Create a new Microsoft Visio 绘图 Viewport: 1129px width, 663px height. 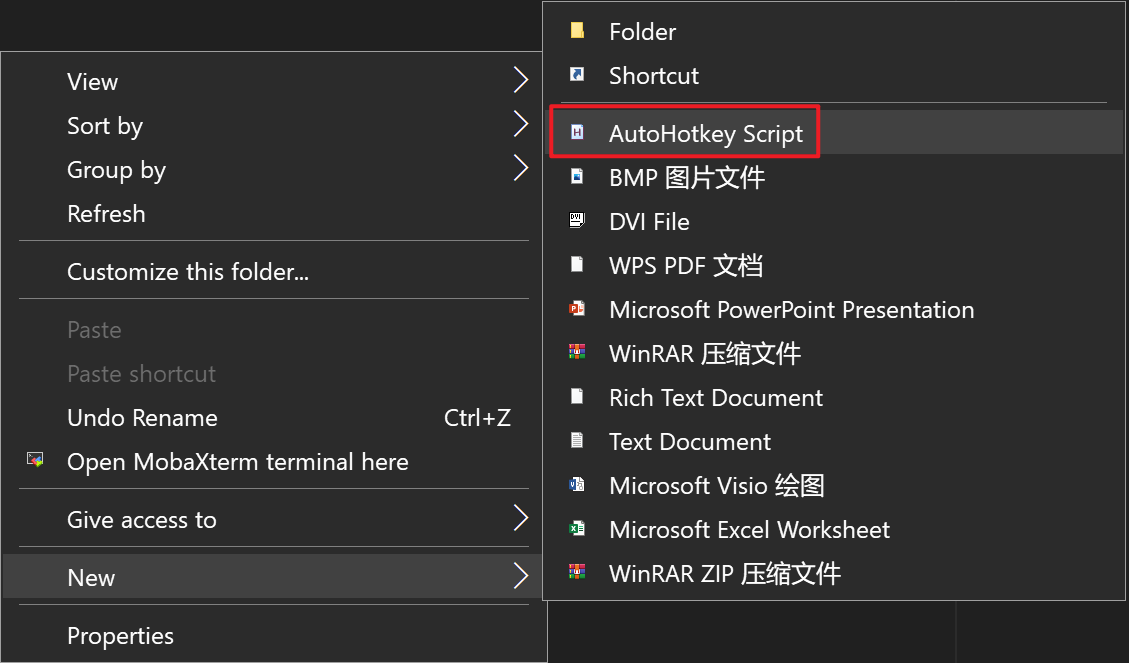pyautogui.click(x=835, y=485)
